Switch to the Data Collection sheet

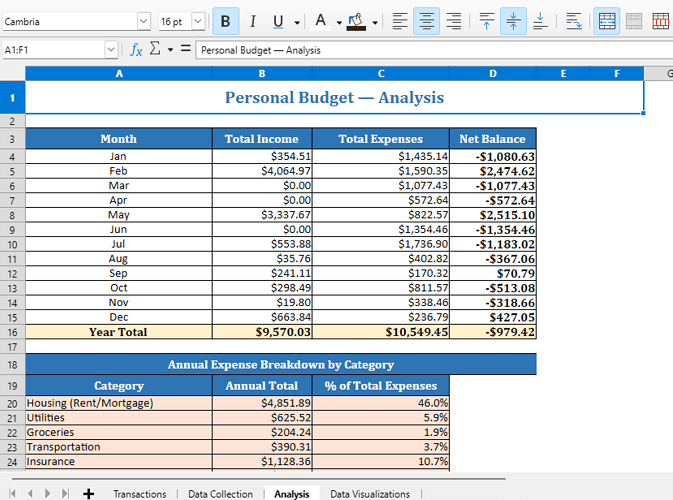pos(221,494)
